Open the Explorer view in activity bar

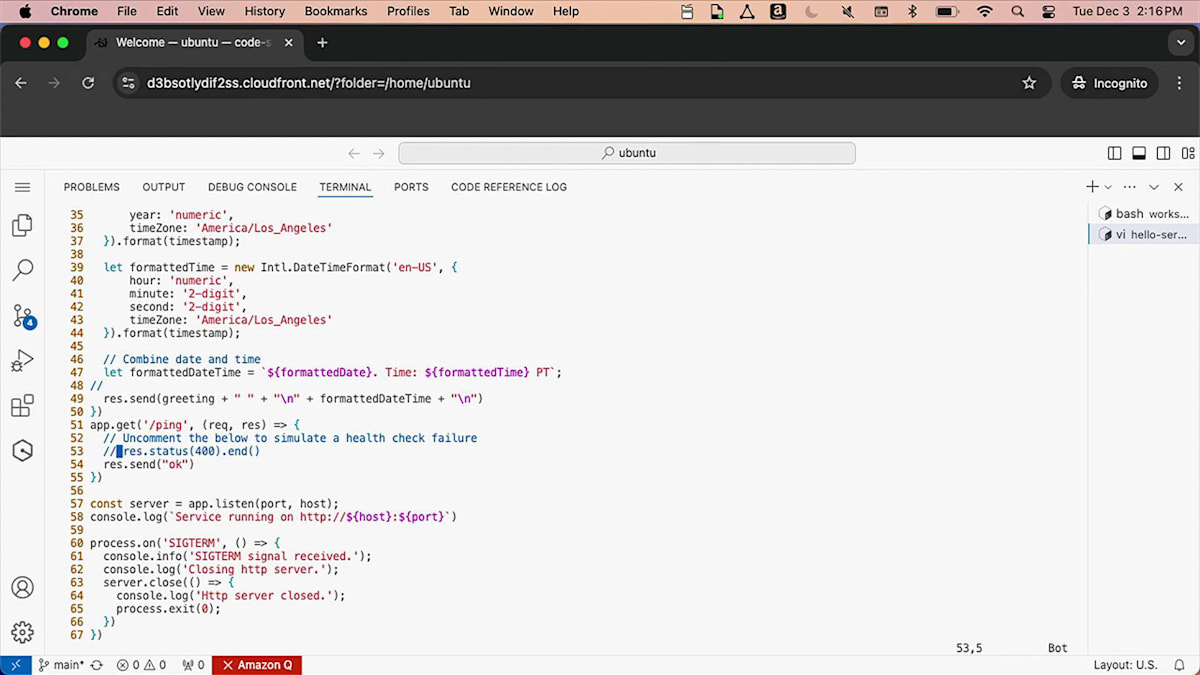pos(22,225)
